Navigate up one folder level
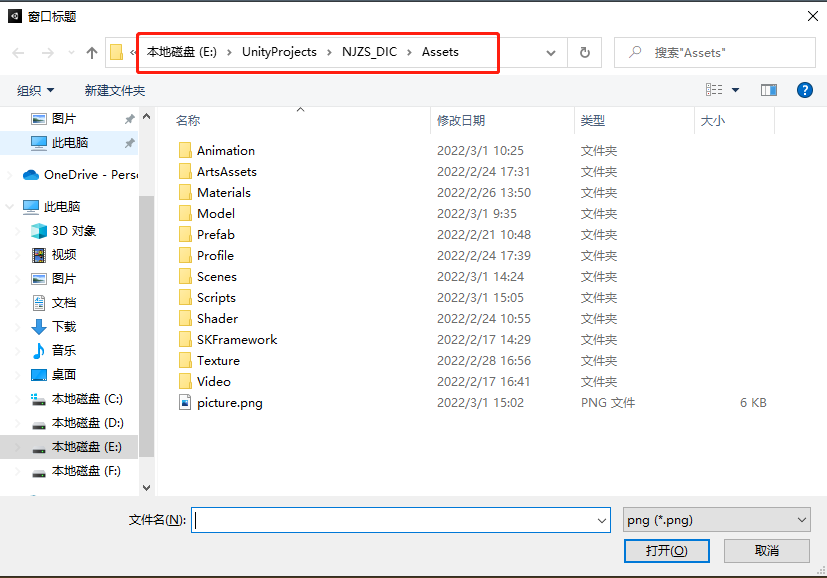Image resolution: width=827 pixels, height=578 pixels. pos(91,52)
